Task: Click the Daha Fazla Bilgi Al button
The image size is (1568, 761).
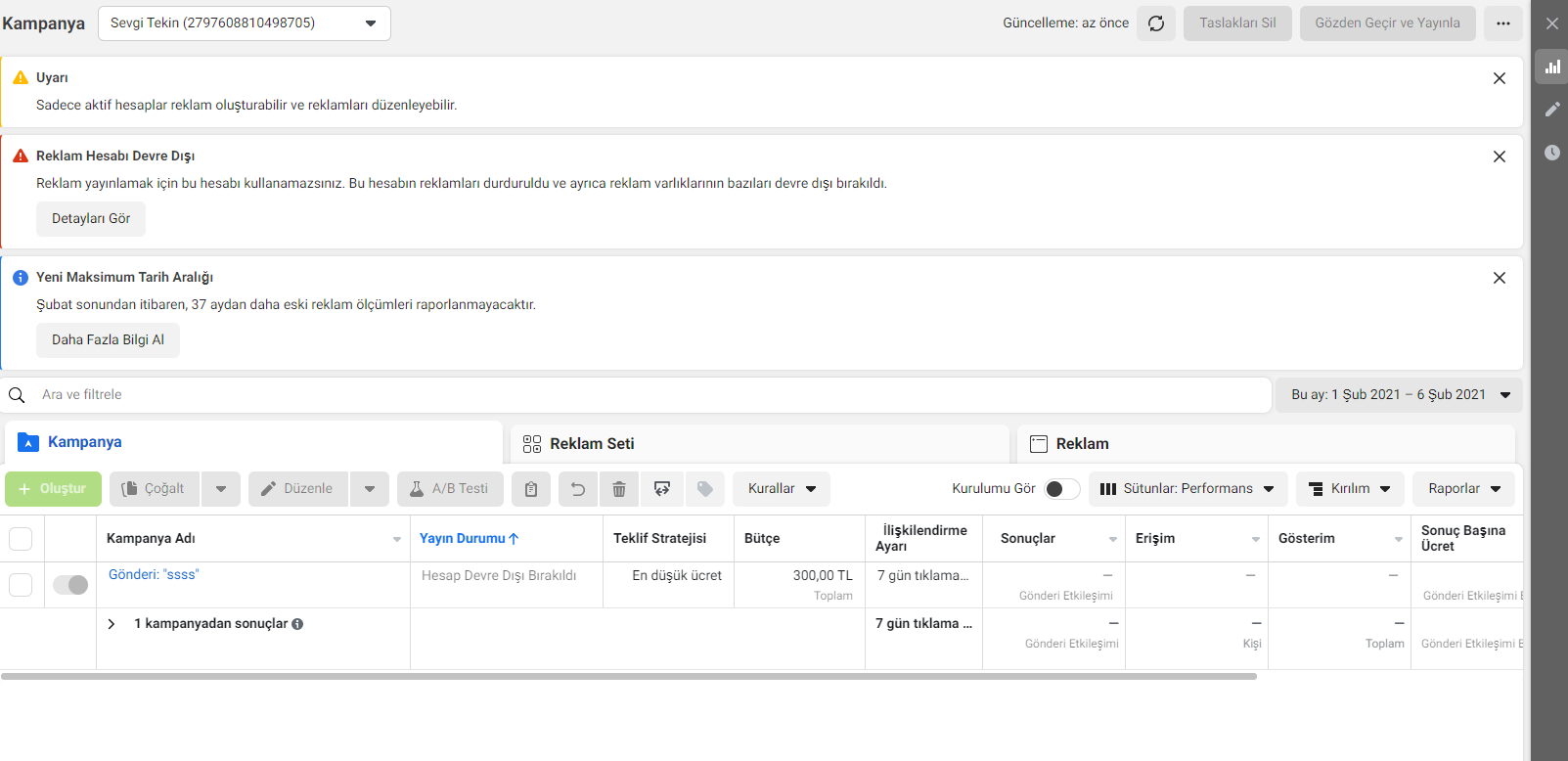Action: 109,340
